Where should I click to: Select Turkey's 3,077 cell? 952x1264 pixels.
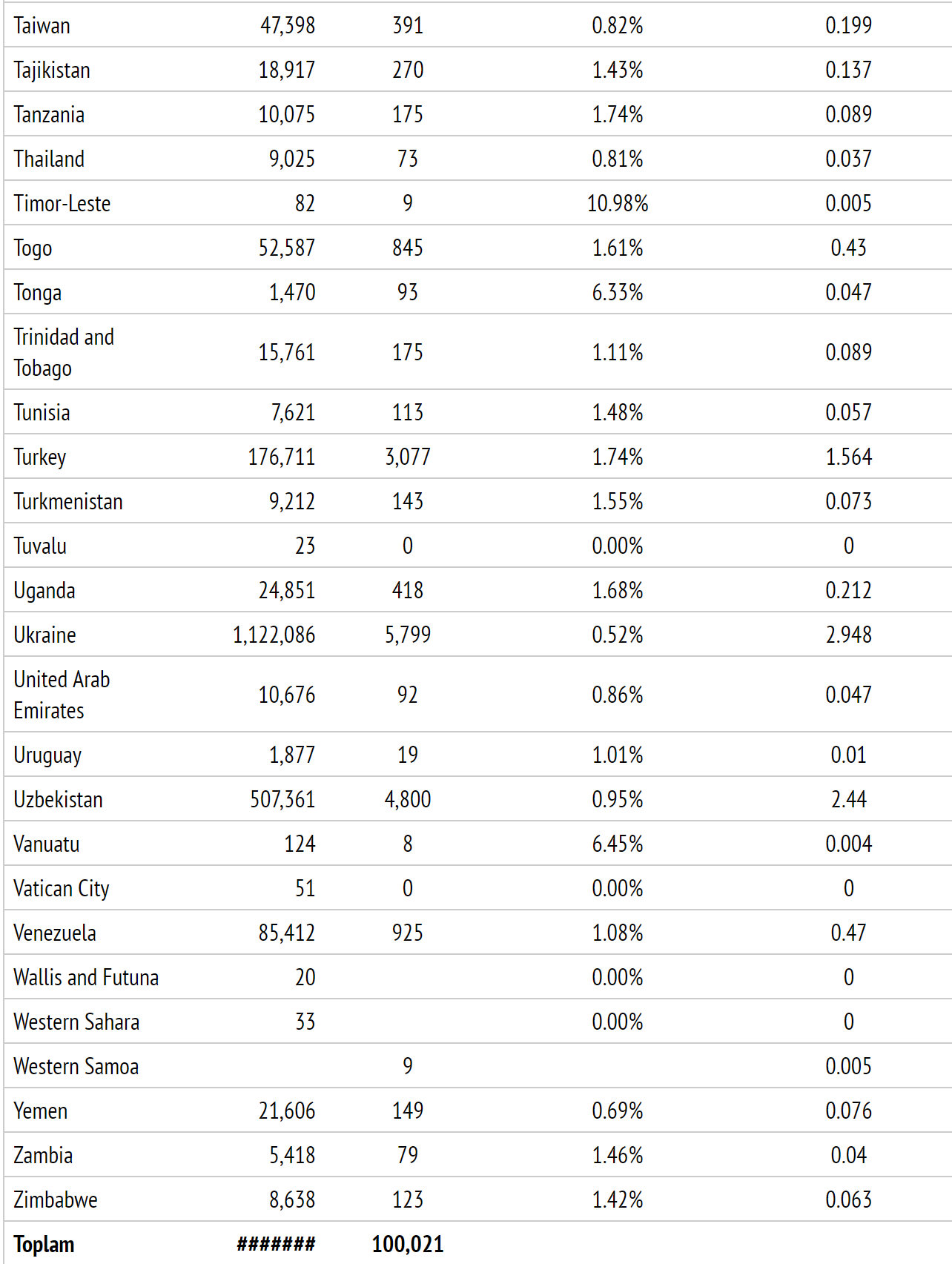click(x=407, y=457)
